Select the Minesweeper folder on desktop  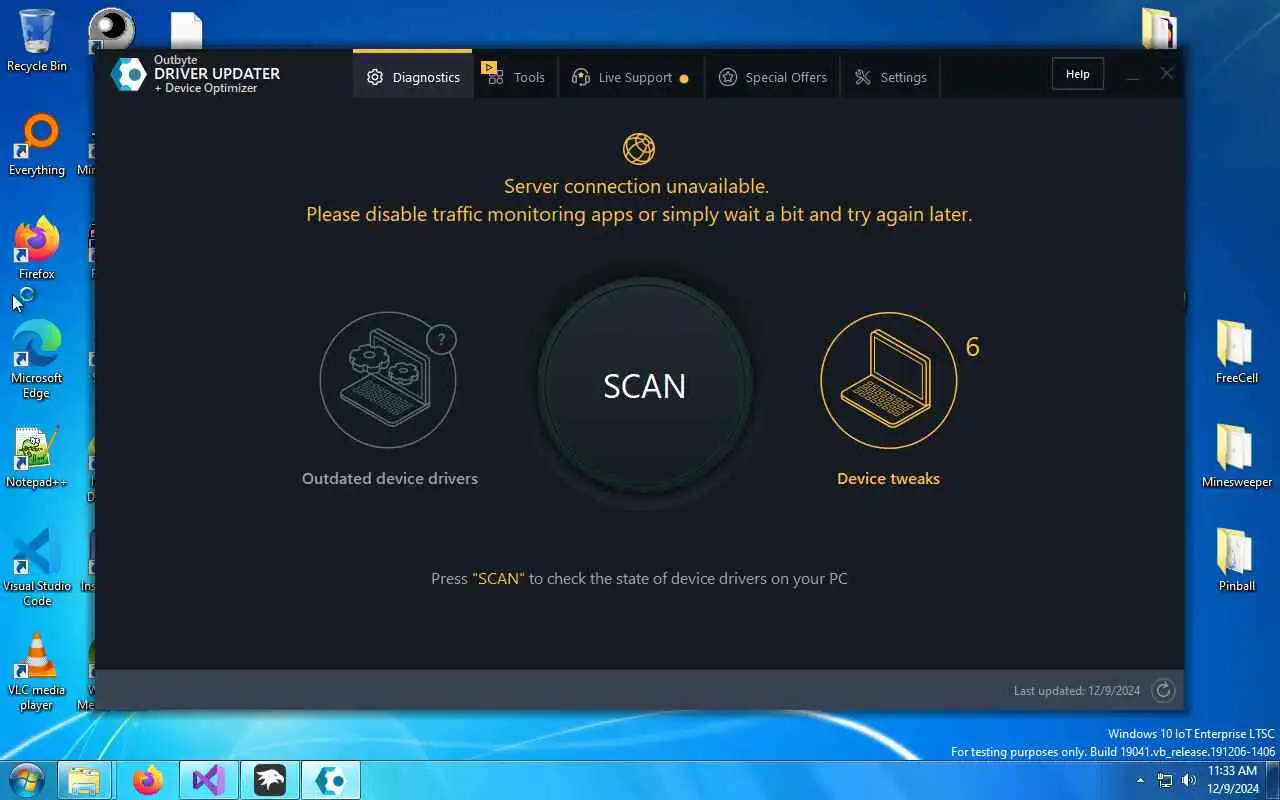(1237, 456)
